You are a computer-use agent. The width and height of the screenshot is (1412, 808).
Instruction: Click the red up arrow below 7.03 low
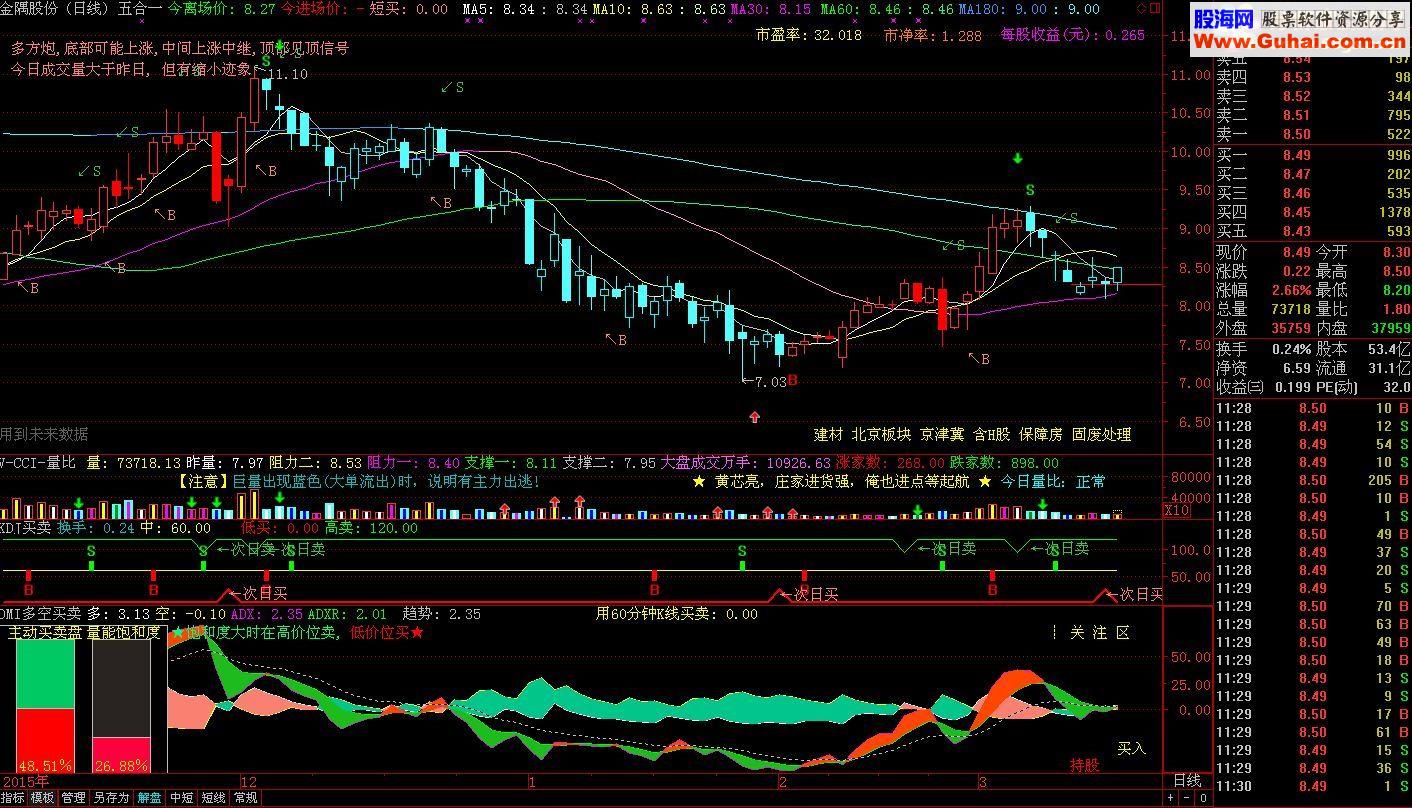click(754, 416)
